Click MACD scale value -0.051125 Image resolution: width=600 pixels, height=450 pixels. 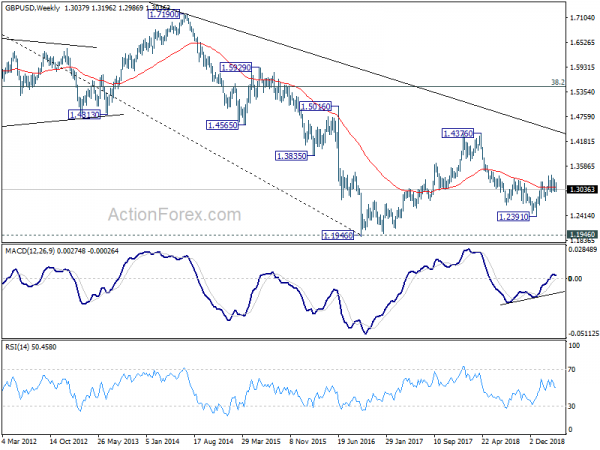[x=582, y=333]
